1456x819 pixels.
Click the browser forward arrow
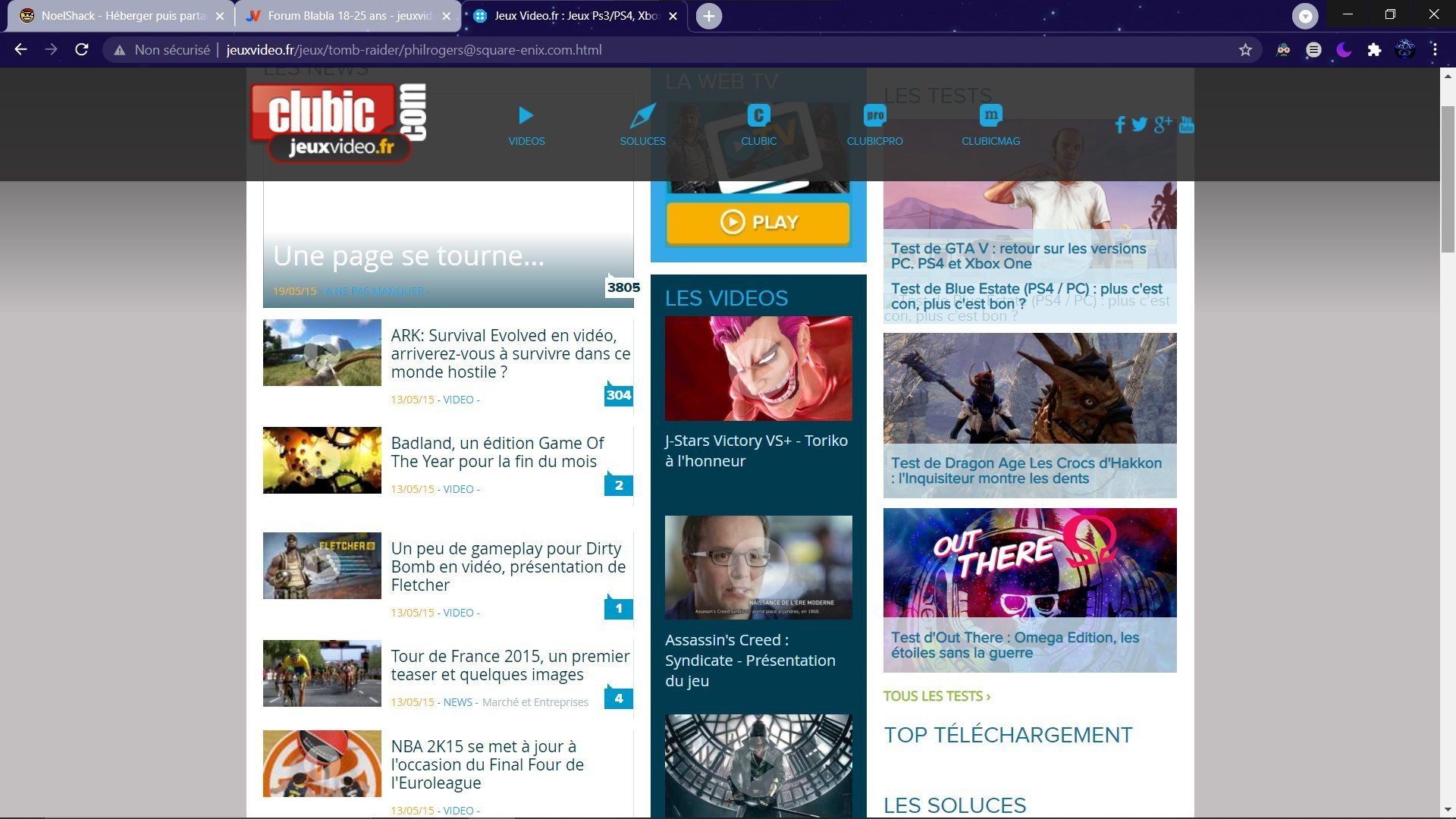coord(51,49)
